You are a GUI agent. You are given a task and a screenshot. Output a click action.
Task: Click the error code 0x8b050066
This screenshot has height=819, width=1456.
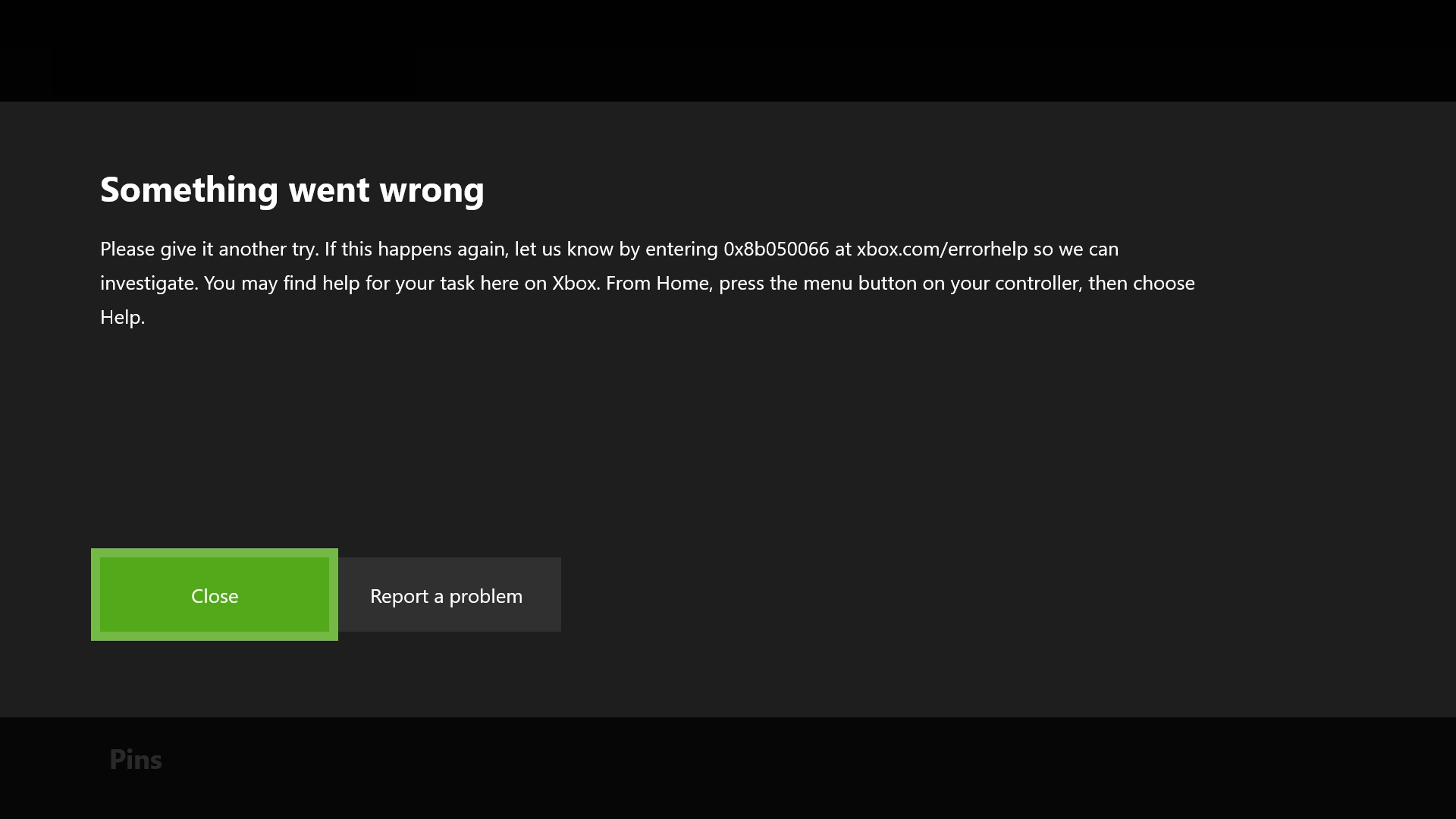776,249
